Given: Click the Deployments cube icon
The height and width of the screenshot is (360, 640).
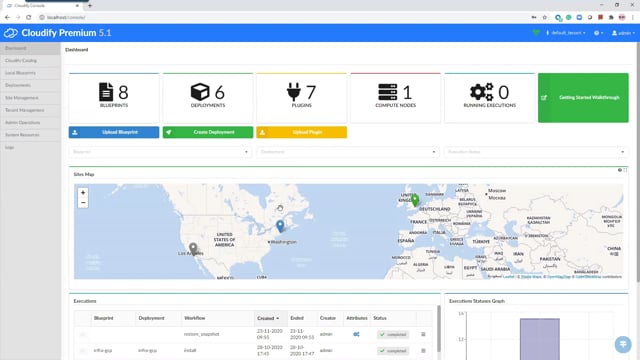Looking at the screenshot, I should click(200, 92).
